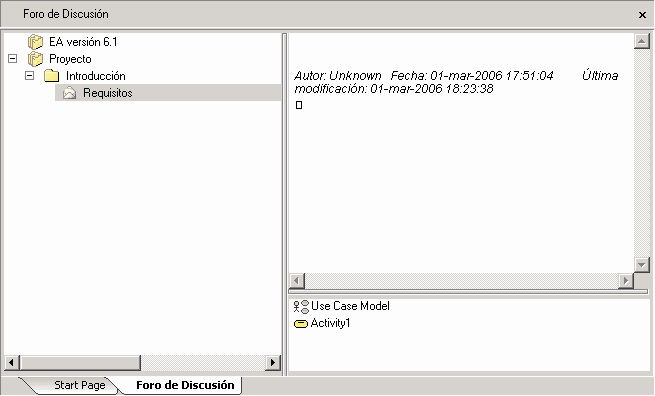Click the 'Fecha: 01-mar-2006 17:51:04' text
This screenshot has height=396, width=655.
click(x=472, y=76)
